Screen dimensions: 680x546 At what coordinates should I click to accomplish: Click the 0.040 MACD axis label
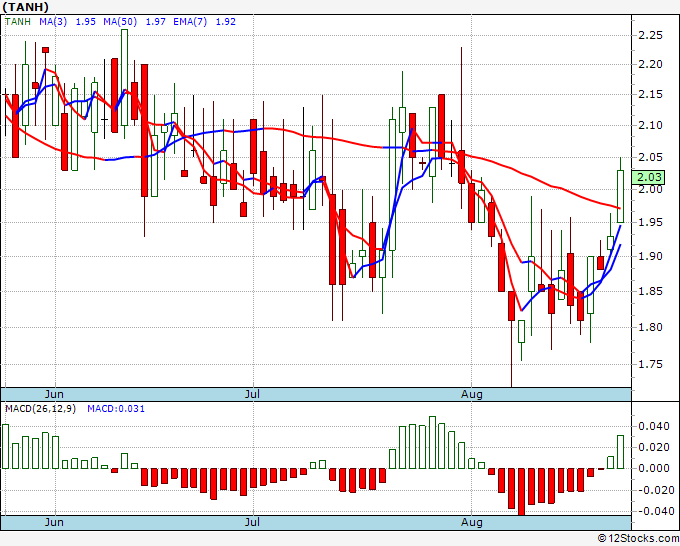click(654, 426)
